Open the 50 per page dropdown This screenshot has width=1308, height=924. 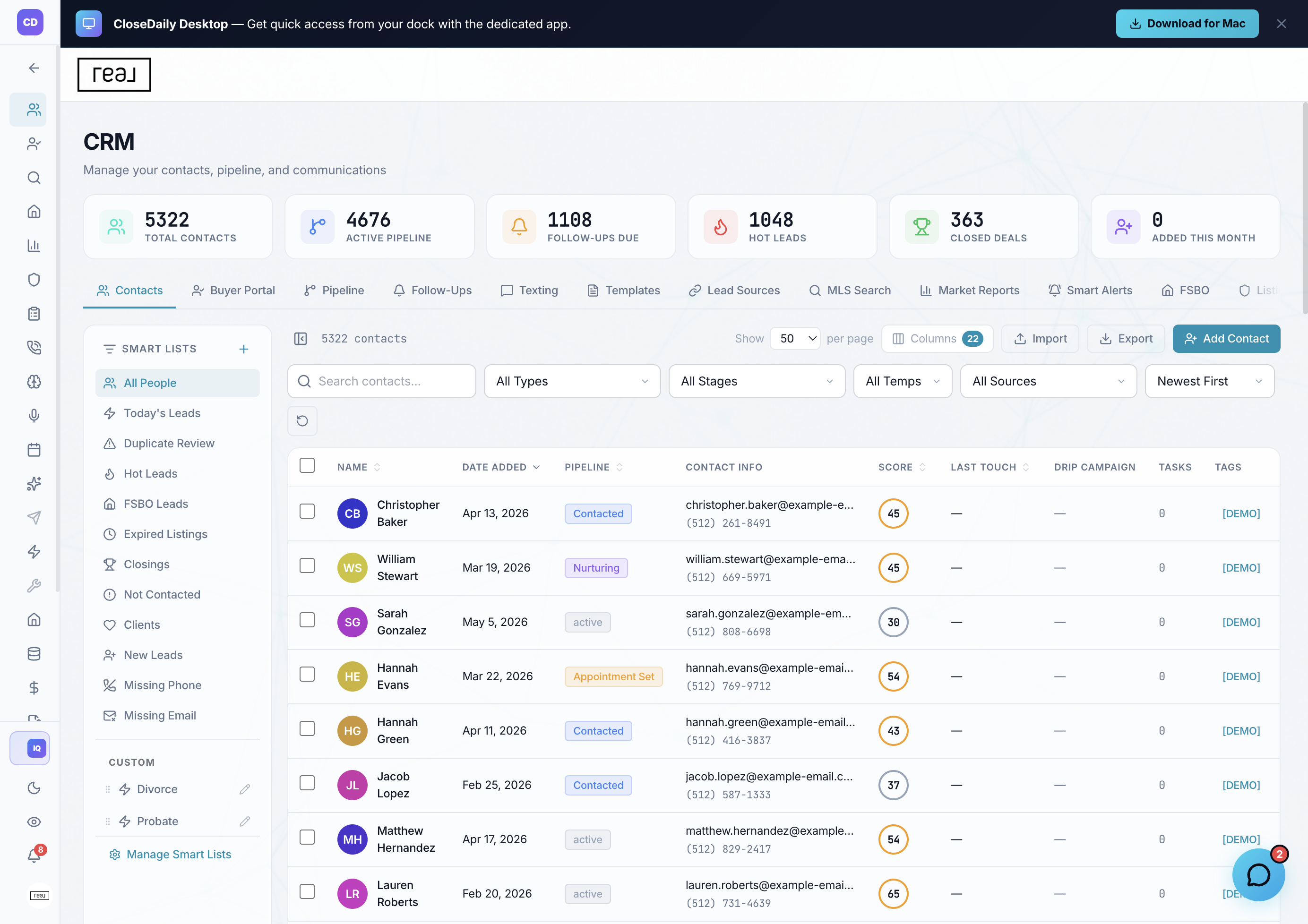point(795,339)
